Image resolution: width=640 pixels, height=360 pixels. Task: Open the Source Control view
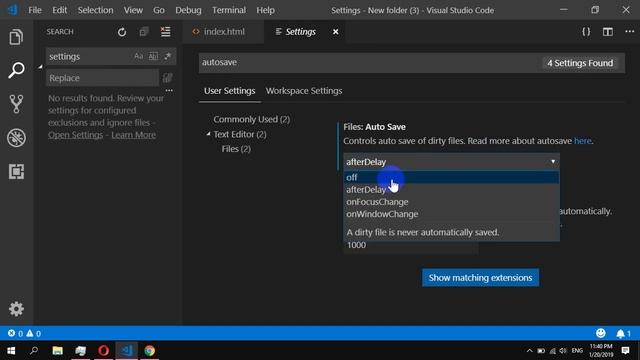[x=16, y=104]
